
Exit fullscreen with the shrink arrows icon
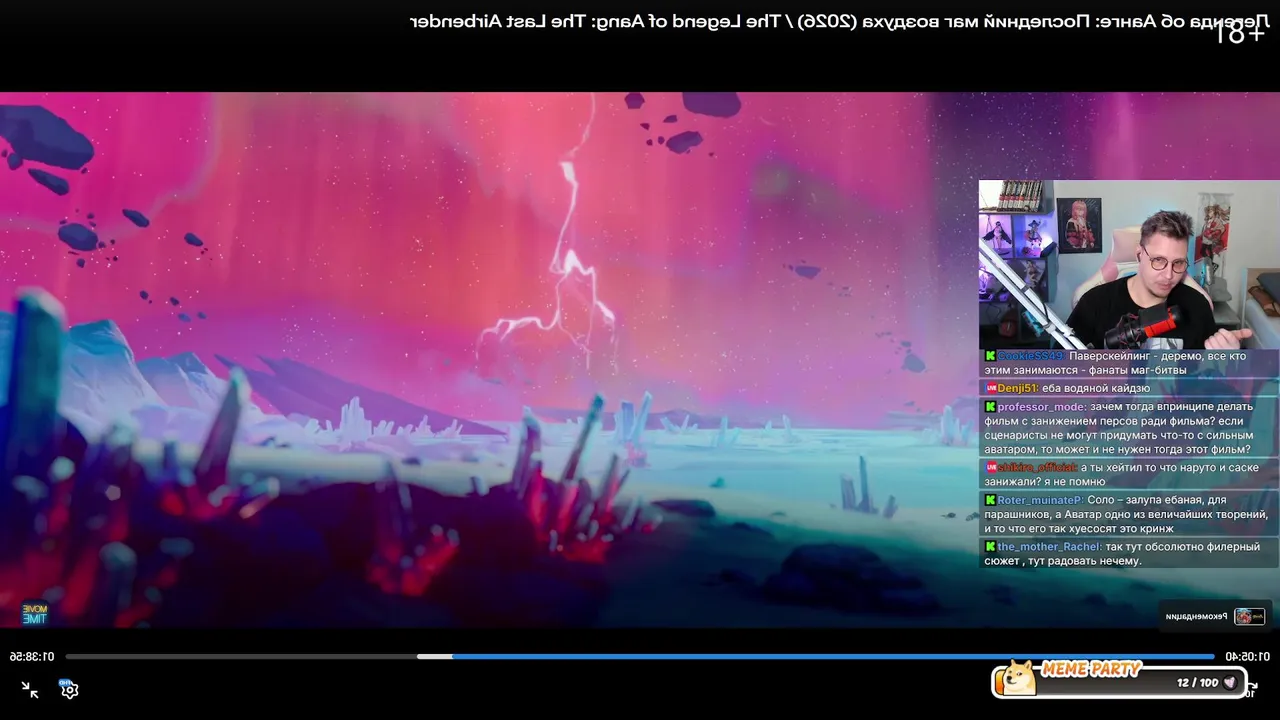(x=30, y=690)
